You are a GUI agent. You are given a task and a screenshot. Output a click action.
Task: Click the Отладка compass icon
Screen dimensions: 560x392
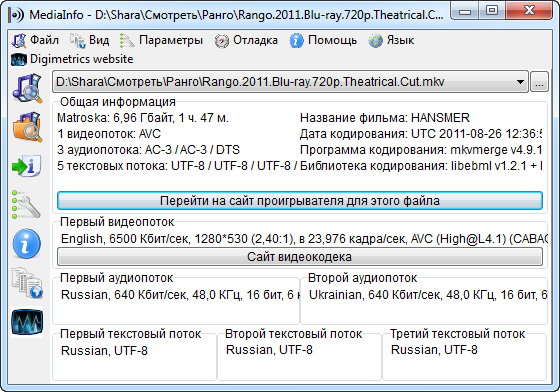click(x=221, y=41)
